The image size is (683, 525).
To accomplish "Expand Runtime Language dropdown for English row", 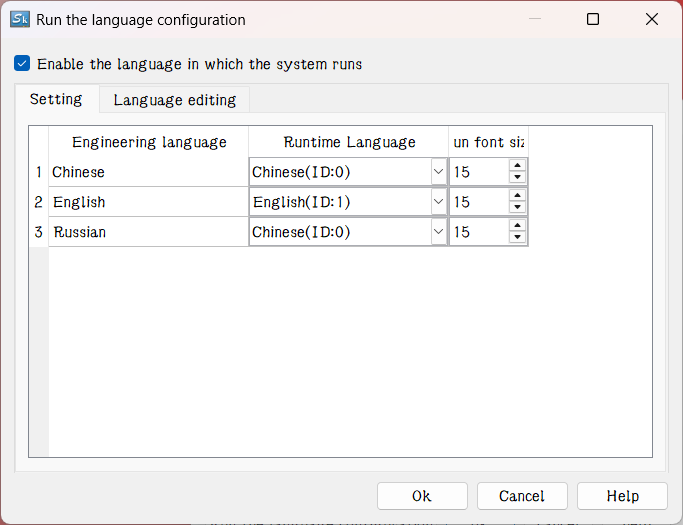I will tap(438, 202).
